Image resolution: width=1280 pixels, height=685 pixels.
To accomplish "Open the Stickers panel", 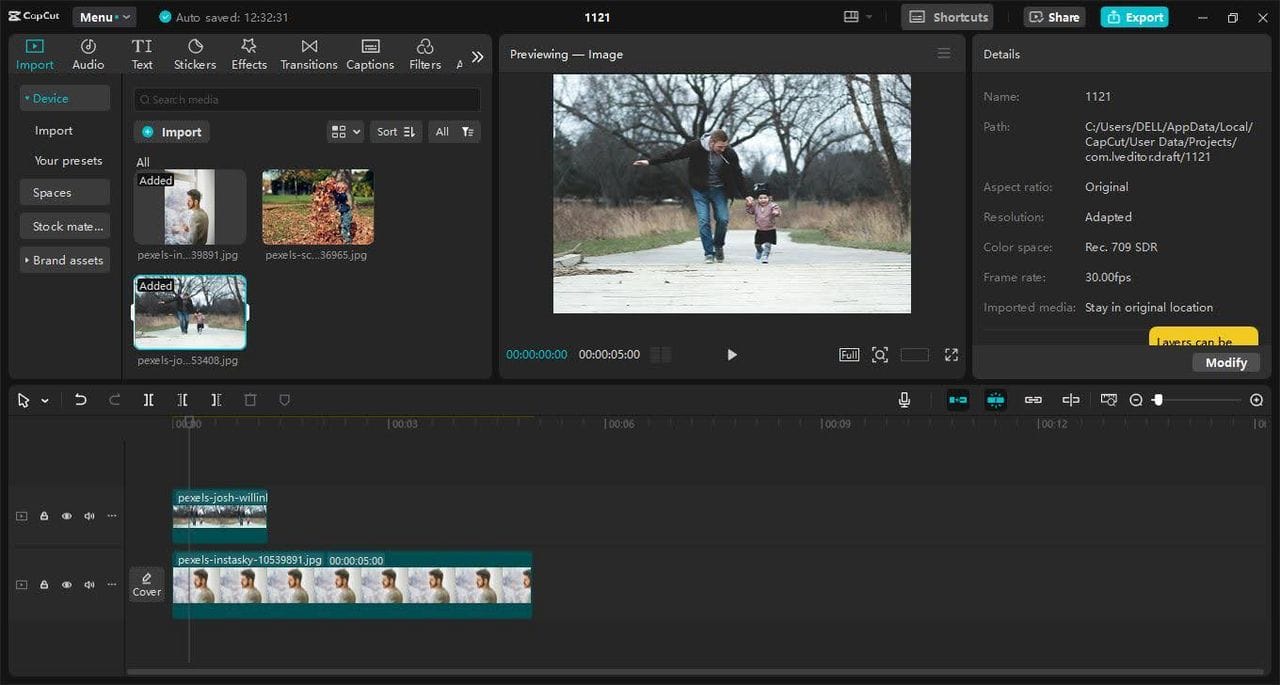I will (x=194, y=52).
